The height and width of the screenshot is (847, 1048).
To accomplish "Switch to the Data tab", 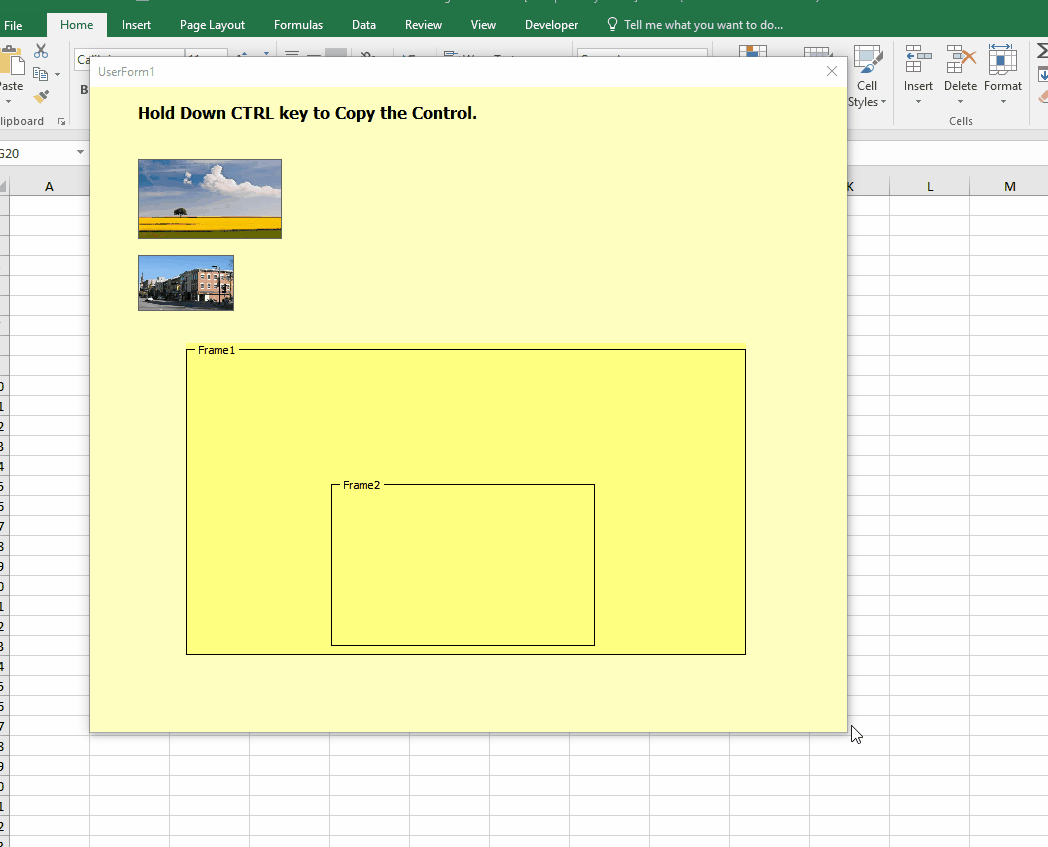I will [364, 25].
